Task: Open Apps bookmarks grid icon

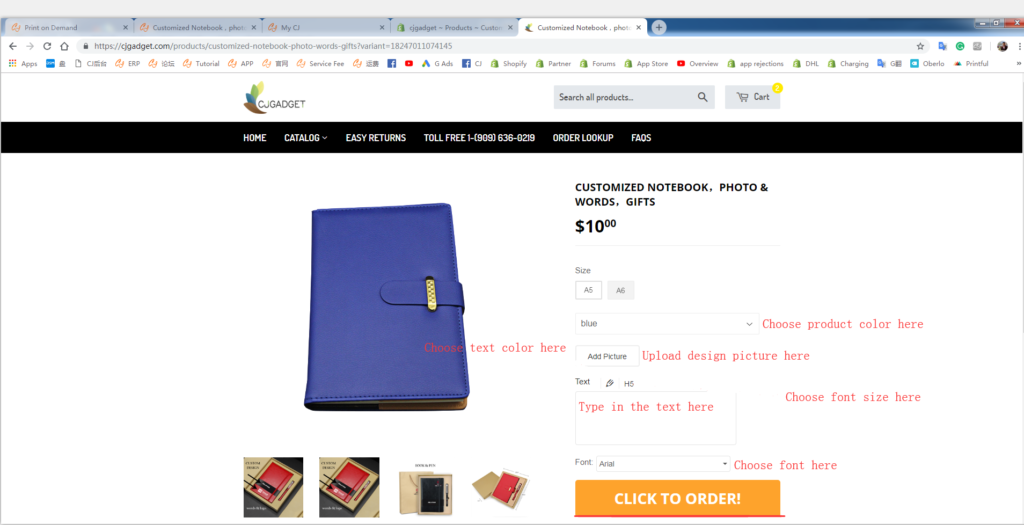Action: point(12,63)
